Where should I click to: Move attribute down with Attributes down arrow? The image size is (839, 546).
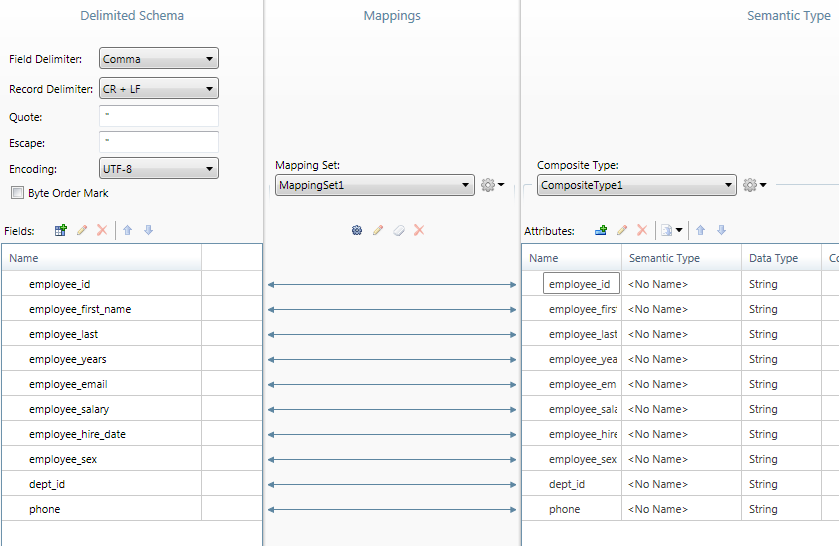click(721, 230)
